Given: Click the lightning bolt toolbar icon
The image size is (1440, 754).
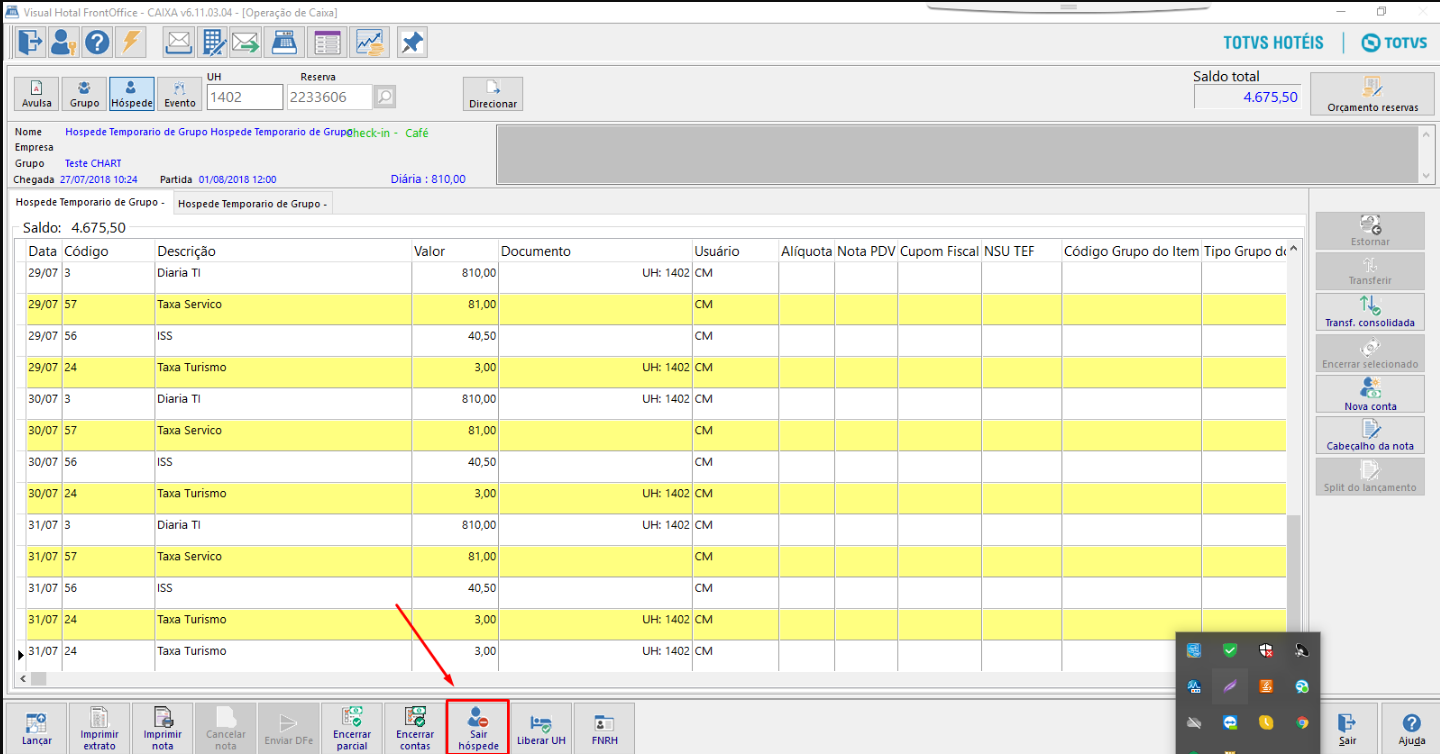Looking at the screenshot, I should [130, 42].
